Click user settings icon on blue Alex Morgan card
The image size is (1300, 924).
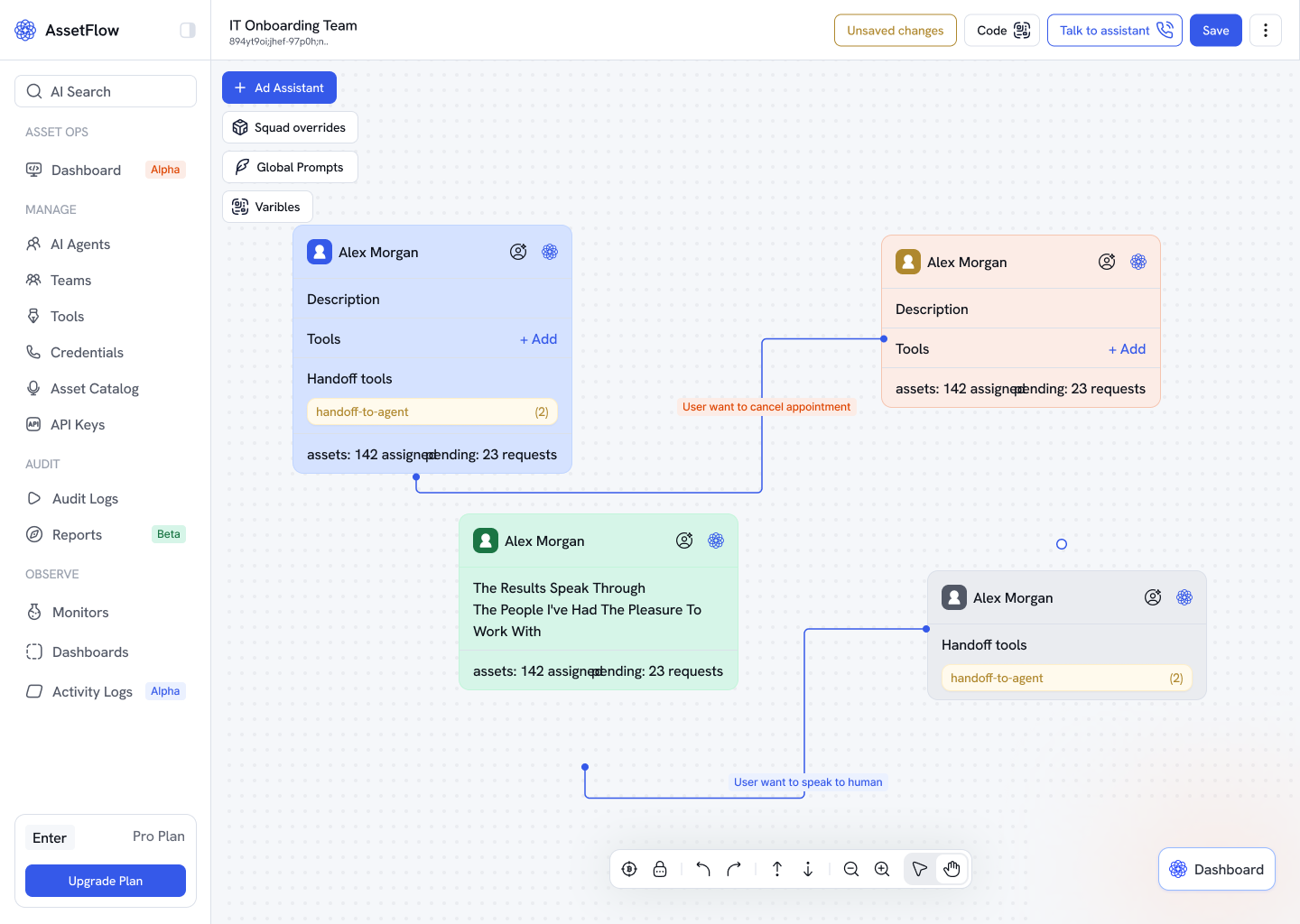click(518, 252)
